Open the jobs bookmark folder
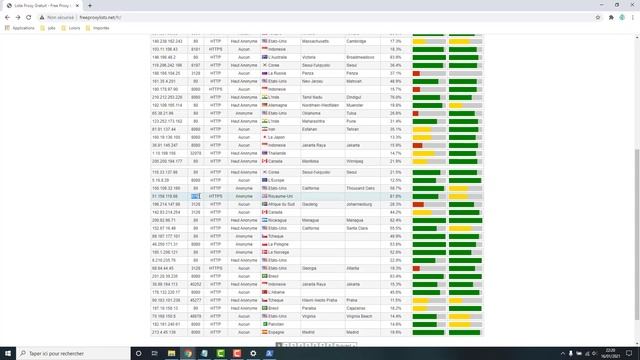The width and height of the screenshot is (640, 360). [48, 28]
